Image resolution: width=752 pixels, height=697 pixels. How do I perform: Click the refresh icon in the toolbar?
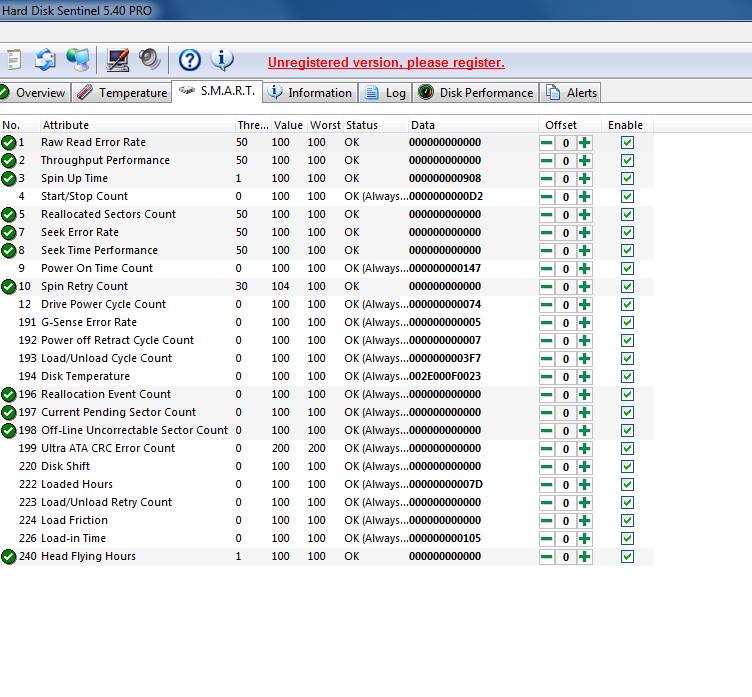pos(45,60)
